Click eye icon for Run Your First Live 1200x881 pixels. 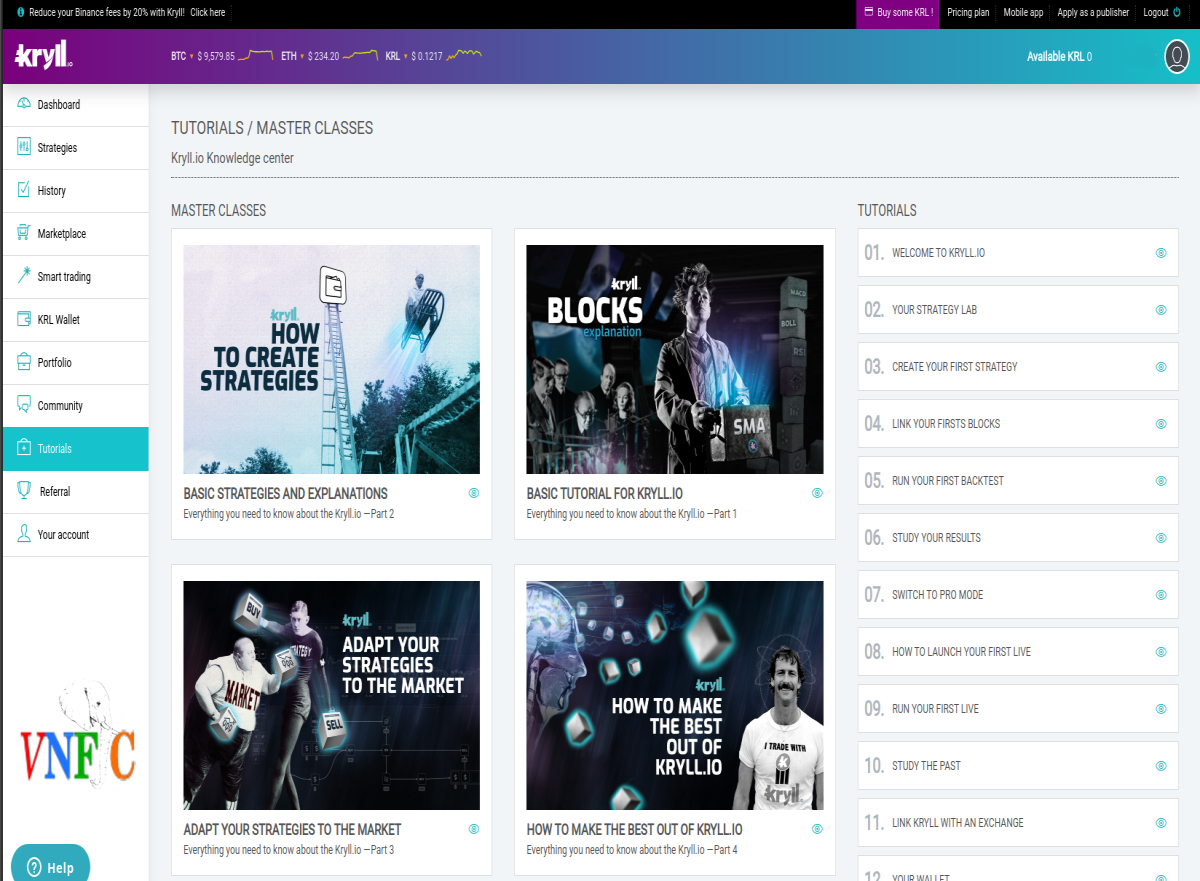point(1161,709)
